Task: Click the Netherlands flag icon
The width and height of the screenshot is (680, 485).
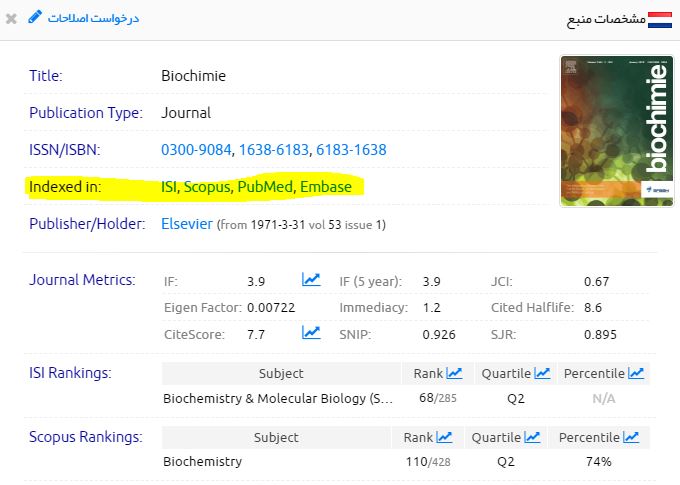Action: click(660, 19)
